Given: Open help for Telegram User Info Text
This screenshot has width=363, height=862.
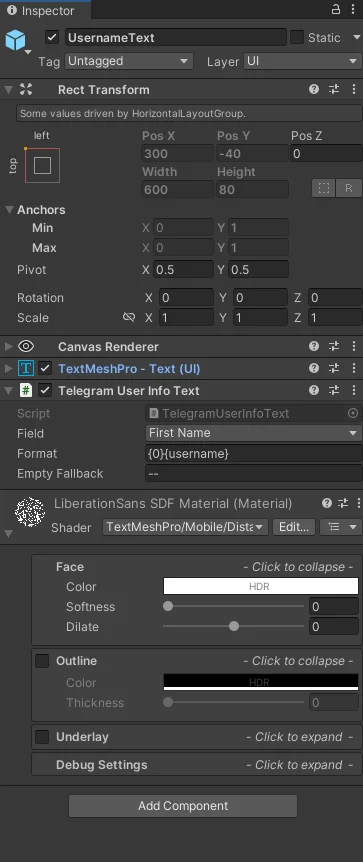Looking at the screenshot, I should [x=314, y=390].
